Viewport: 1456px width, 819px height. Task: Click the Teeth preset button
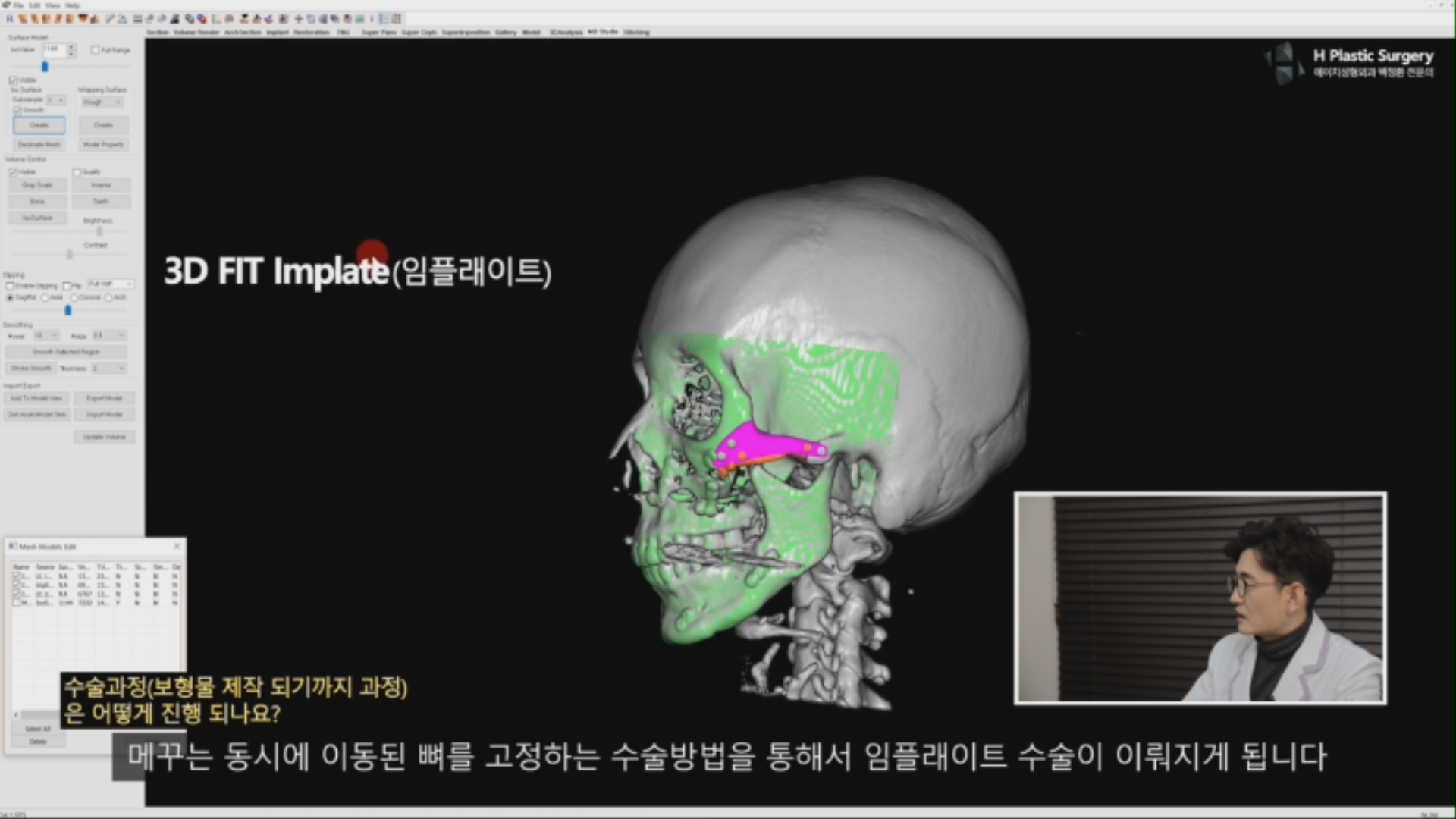102,202
